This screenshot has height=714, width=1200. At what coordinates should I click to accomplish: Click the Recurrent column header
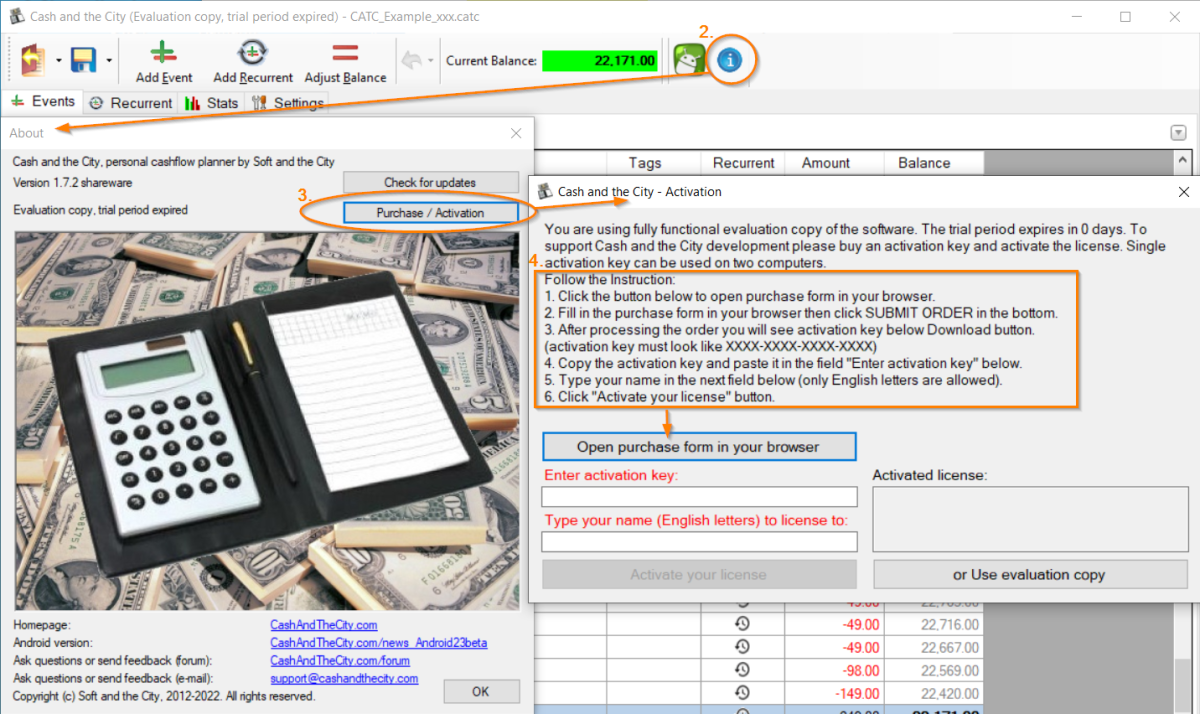(743, 163)
